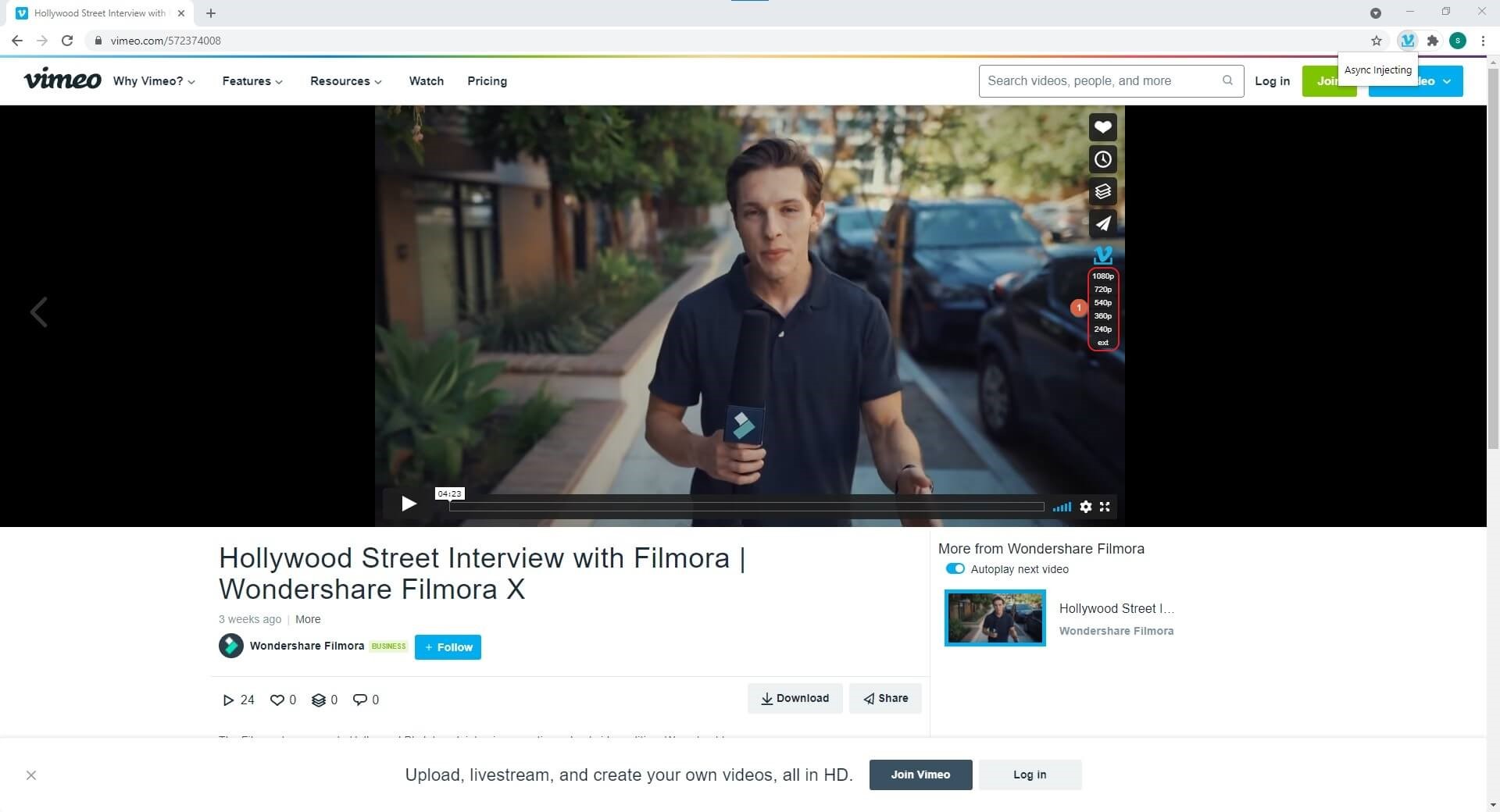Viewport: 1500px width, 812px height.
Task: Click Join Vimeo in bottom banner
Action: tap(920, 775)
